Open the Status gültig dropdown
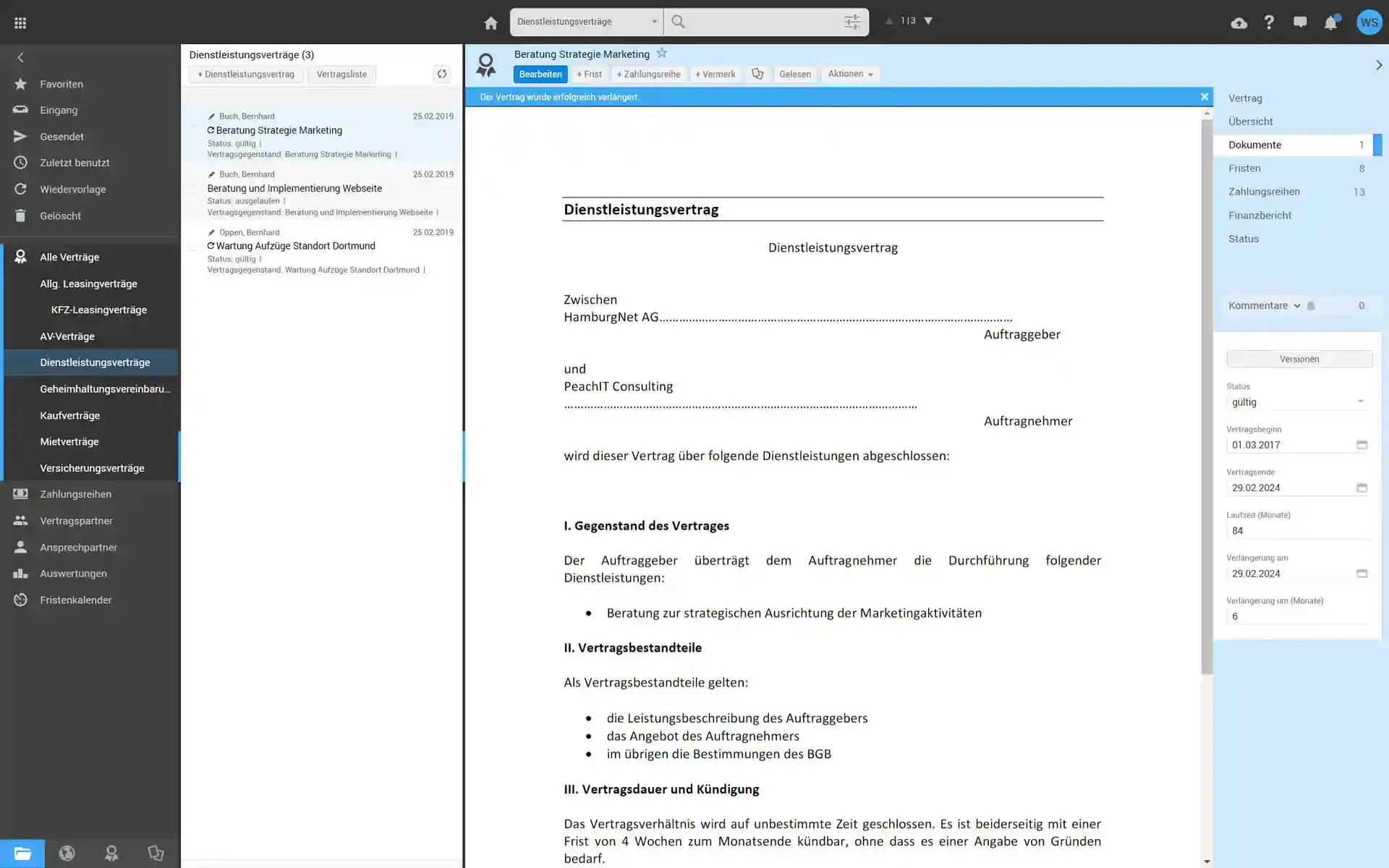Screen dimensions: 1389x868 click(x=1296, y=402)
